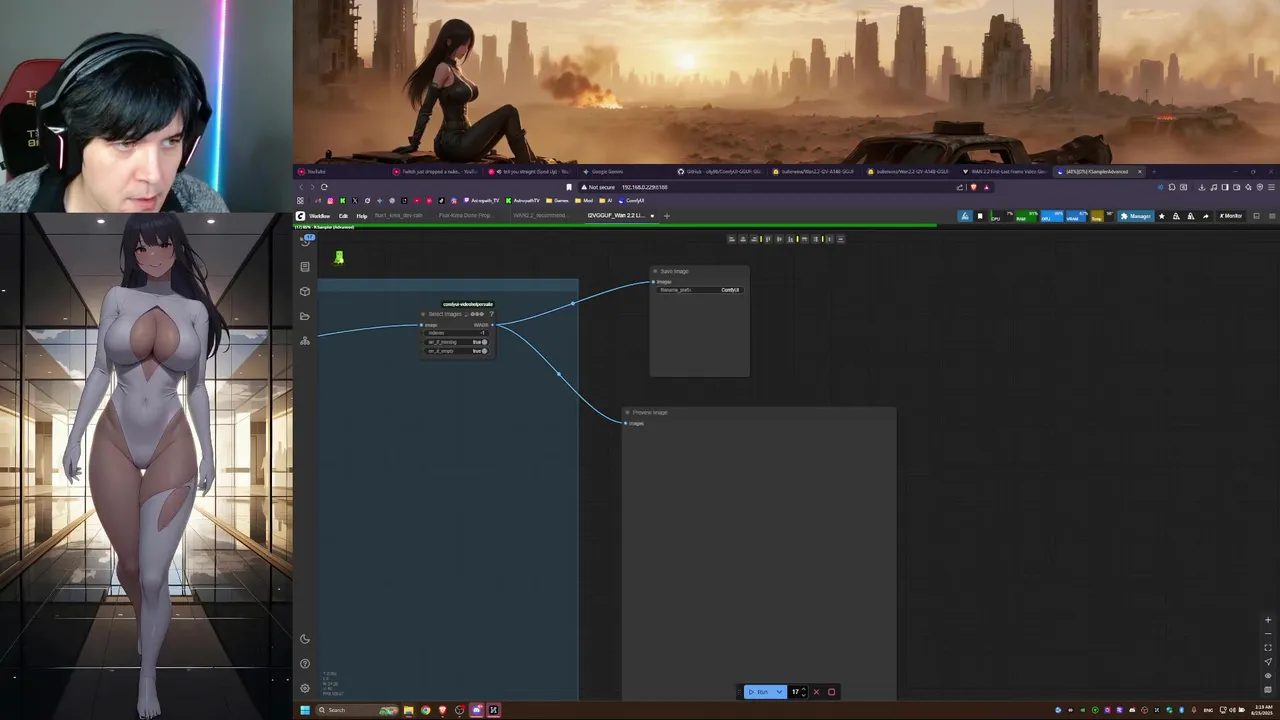Click the ComfyUI logo icon
The width and height of the screenshot is (1280, 720).
[x=300, y=216]
